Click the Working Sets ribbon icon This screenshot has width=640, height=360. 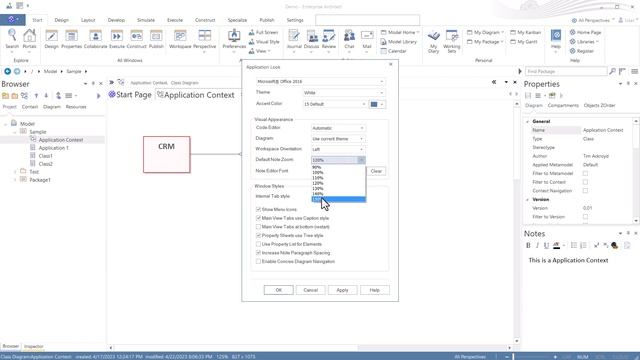[x=451, y=41]
